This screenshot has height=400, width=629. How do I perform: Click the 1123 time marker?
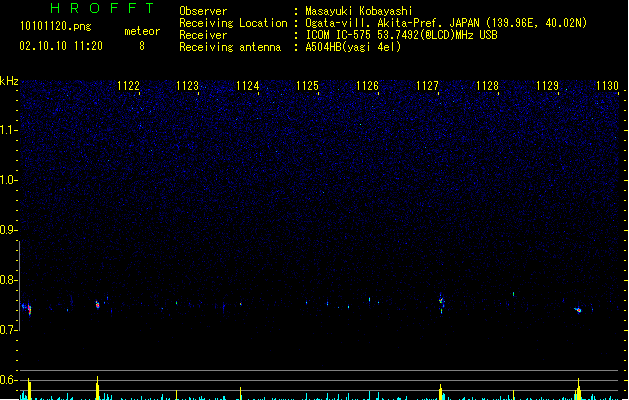[x=187, y=86]
